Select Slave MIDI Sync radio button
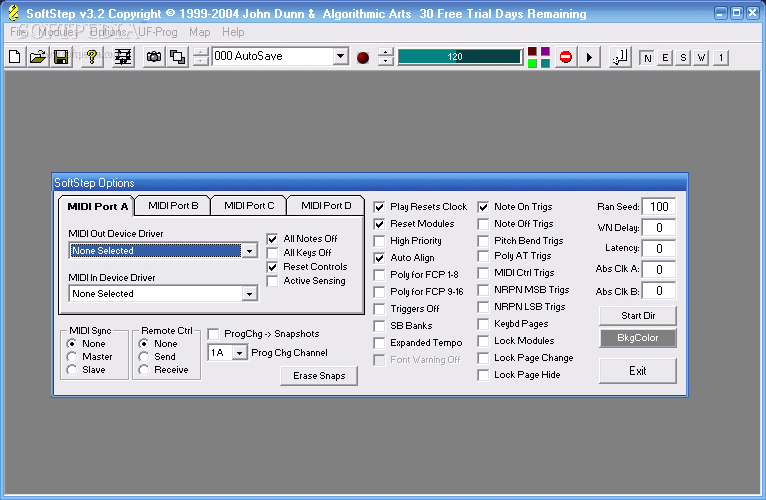The height and width of the screenshot is (500, 766). tap(72, 370)
